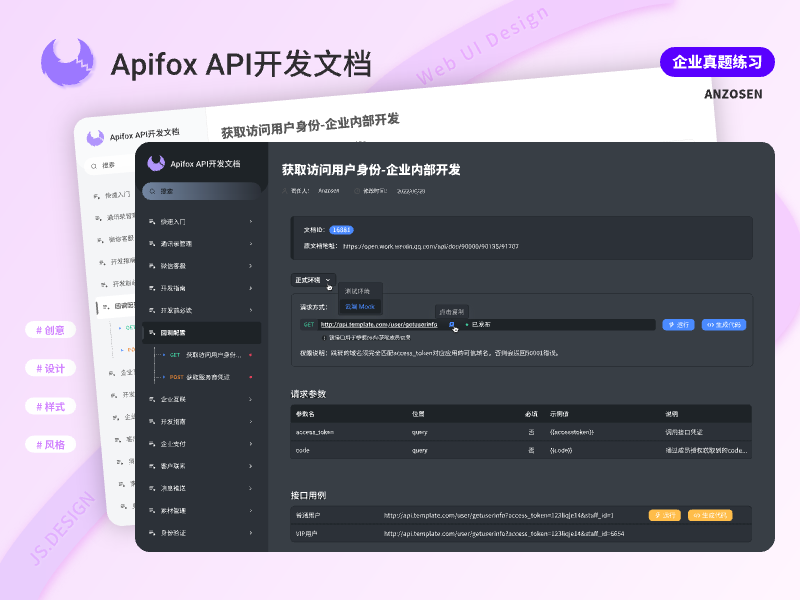Click the blue 生成代码 button
The width and height of the screenshot is (800, 600).
(724, 324)
